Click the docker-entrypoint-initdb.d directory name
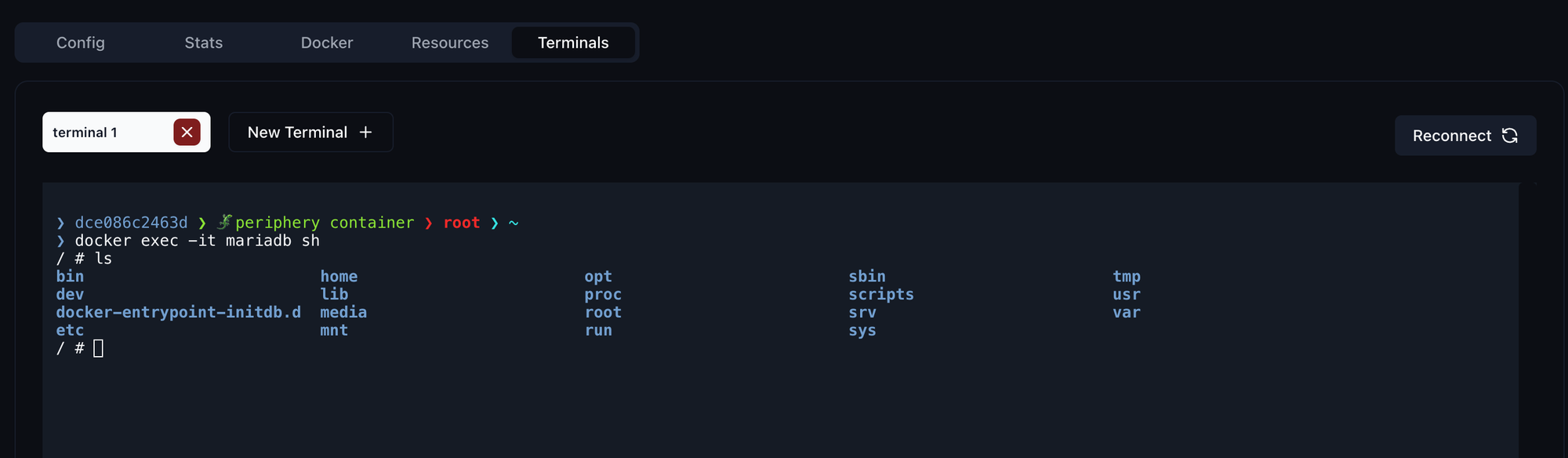 [179, 312]
